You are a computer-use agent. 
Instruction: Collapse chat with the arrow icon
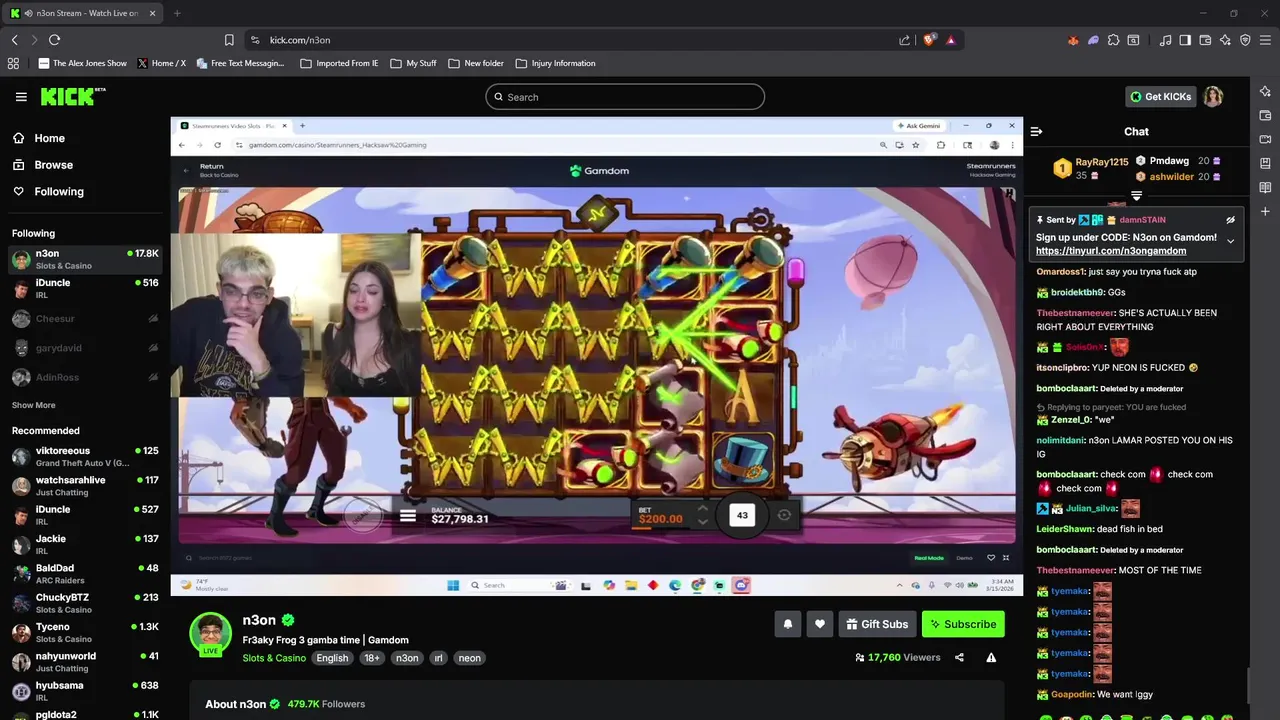click(x=1036, y=131)
